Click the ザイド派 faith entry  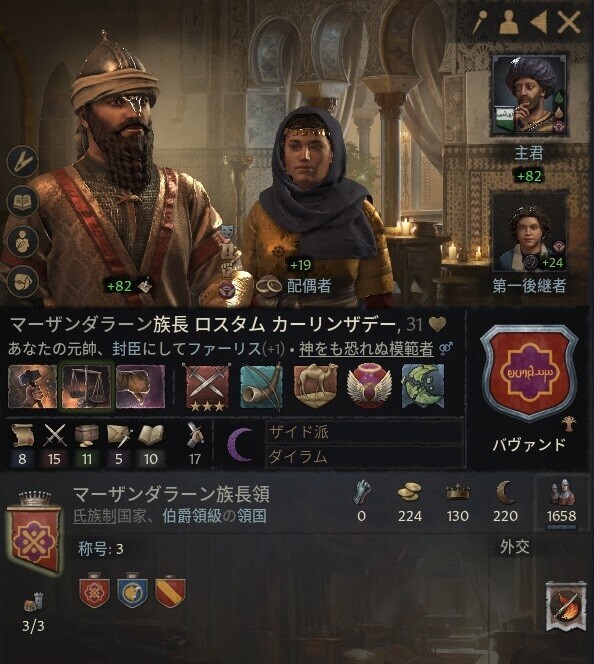pyautogui.click(x=364, y=432)
